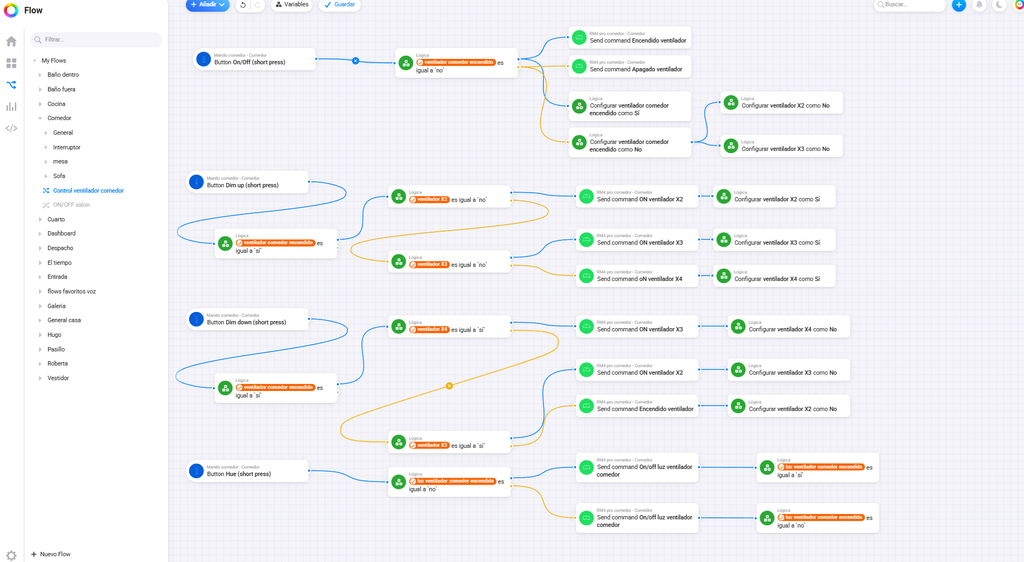The width and height of the screenshot is (1024, 562).
Task: Focus the Filtrar flow filter field
Action: tap(96, 40)
